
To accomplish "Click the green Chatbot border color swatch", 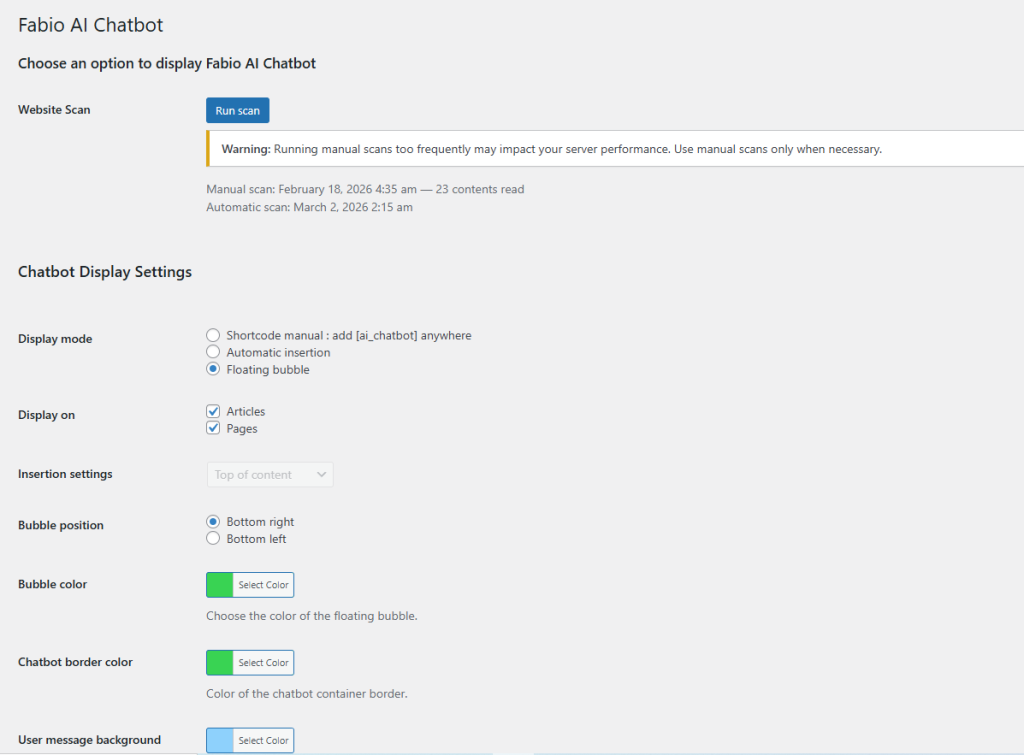I will 220,663.
